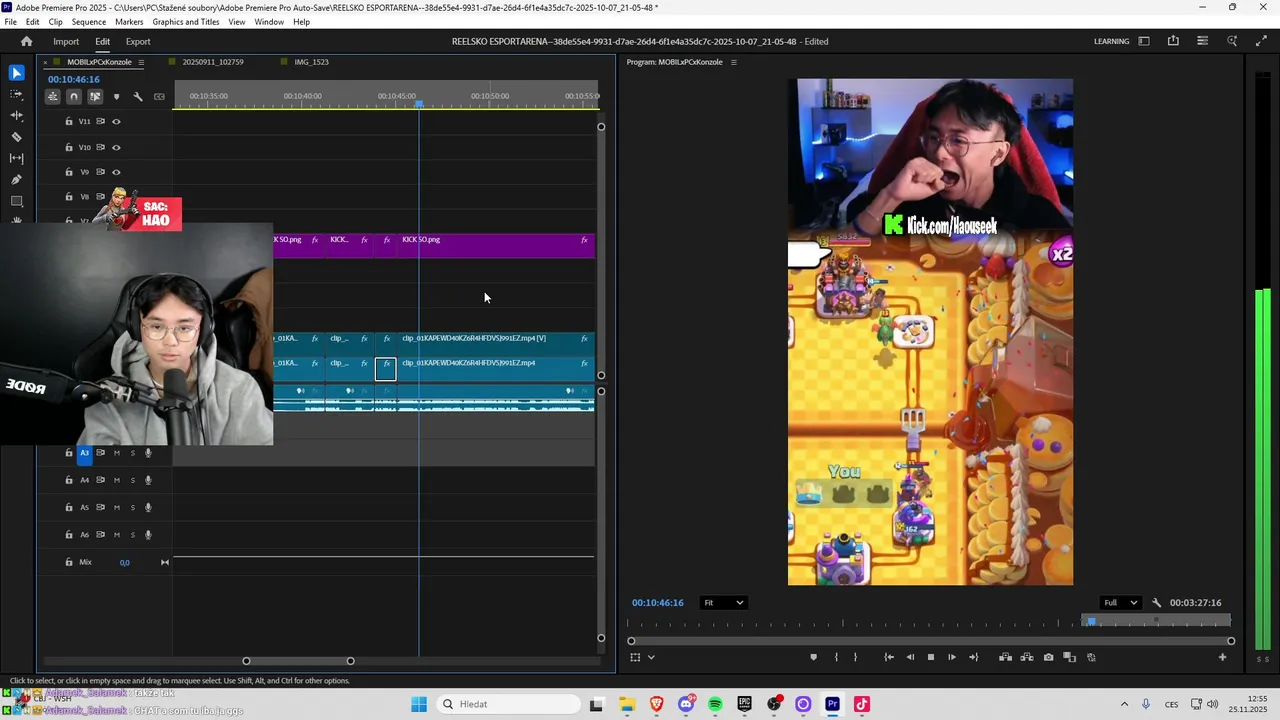Screen dimensions: 1280x720
Task: Mark In point in Program Monitor
Action: [836, 657]
